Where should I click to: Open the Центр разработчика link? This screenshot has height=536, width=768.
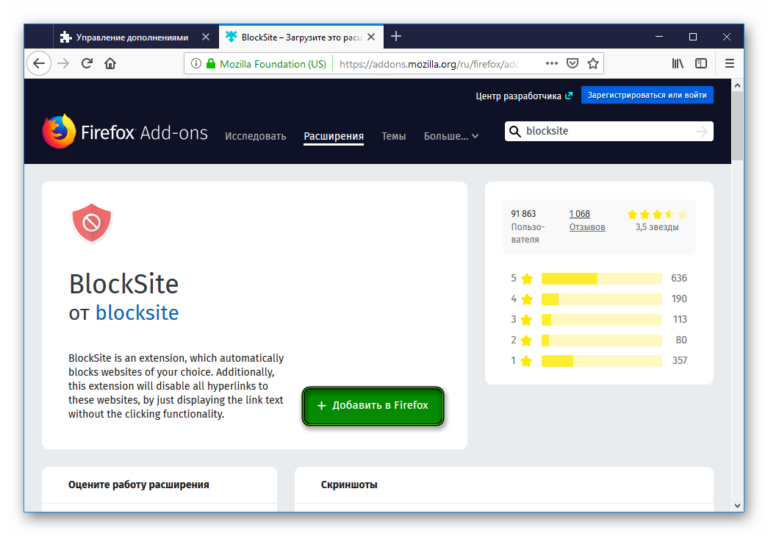[524, 96]
